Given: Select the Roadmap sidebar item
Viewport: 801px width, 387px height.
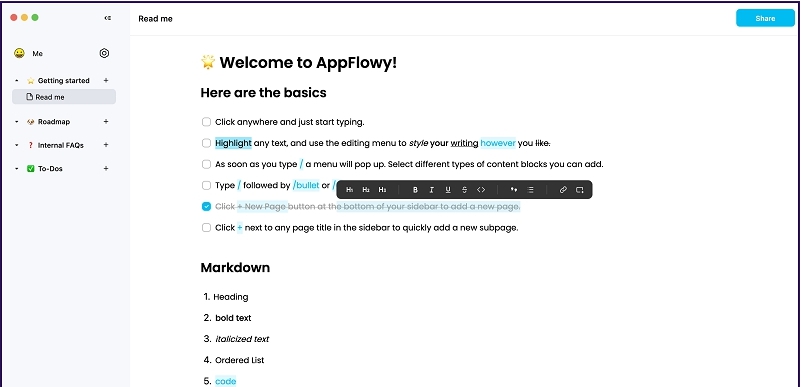Looking at the screenshot, I should pos(54,122).
